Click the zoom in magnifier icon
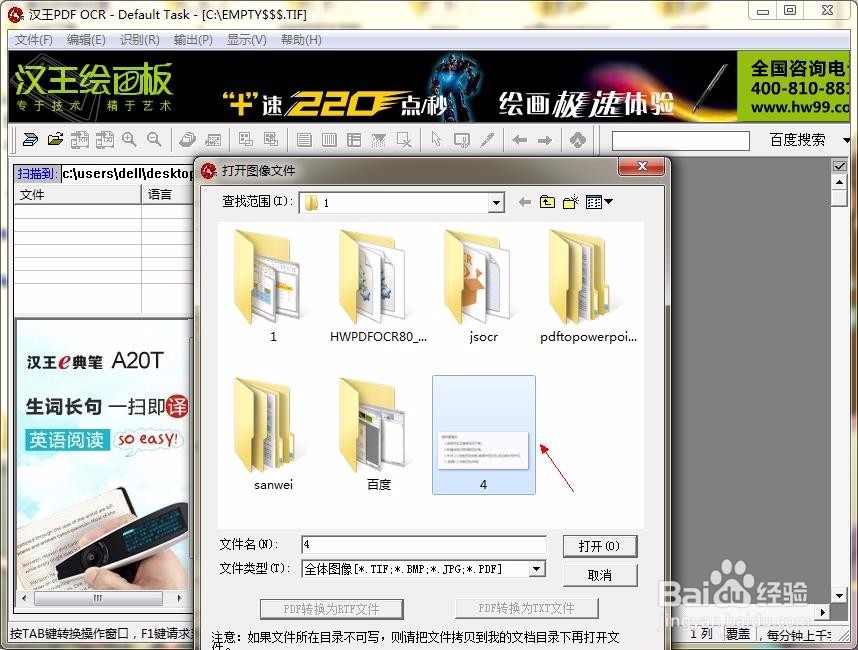The width and height of the screenshot is (858, 650). tap(129, 140)
